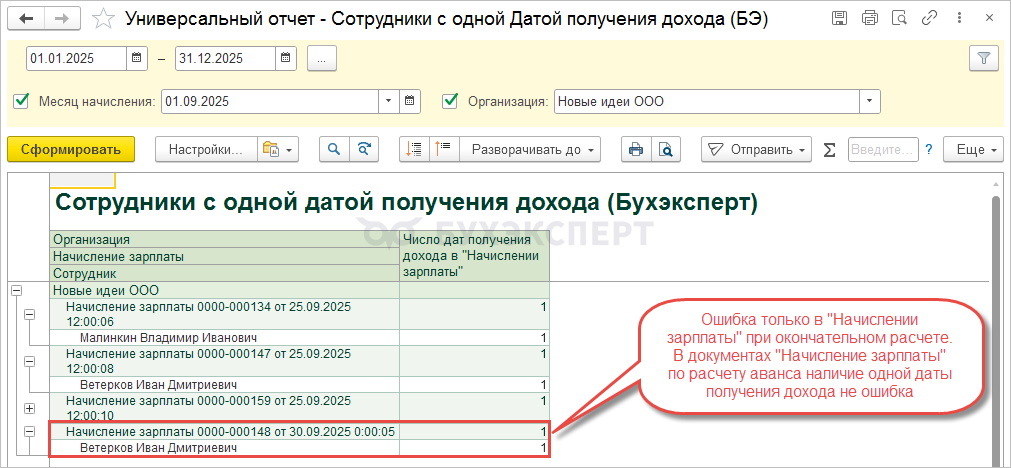Open the Отправить menu

tap(756, 149)
